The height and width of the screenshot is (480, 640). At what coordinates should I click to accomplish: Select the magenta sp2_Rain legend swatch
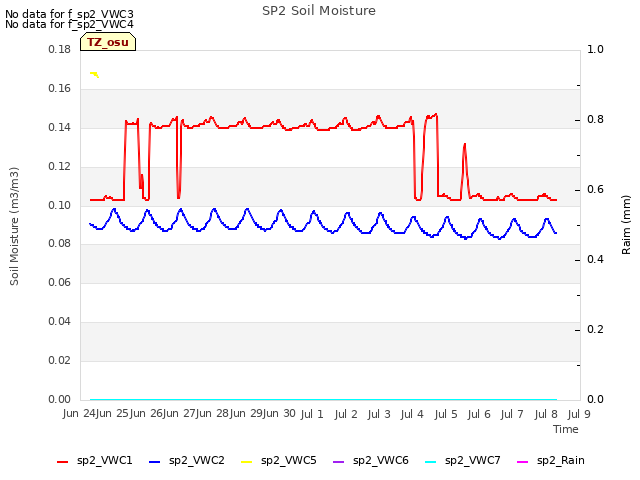pyautogui.click(x=522, y=462)
